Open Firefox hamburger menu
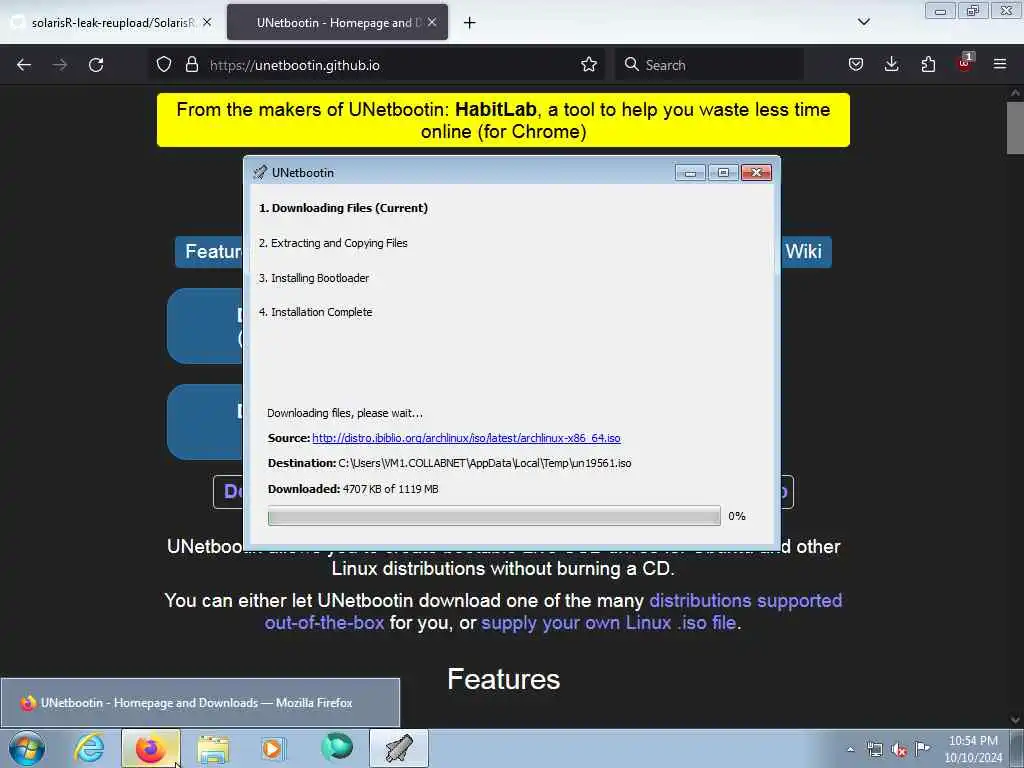 click(x=1000, y=65)
